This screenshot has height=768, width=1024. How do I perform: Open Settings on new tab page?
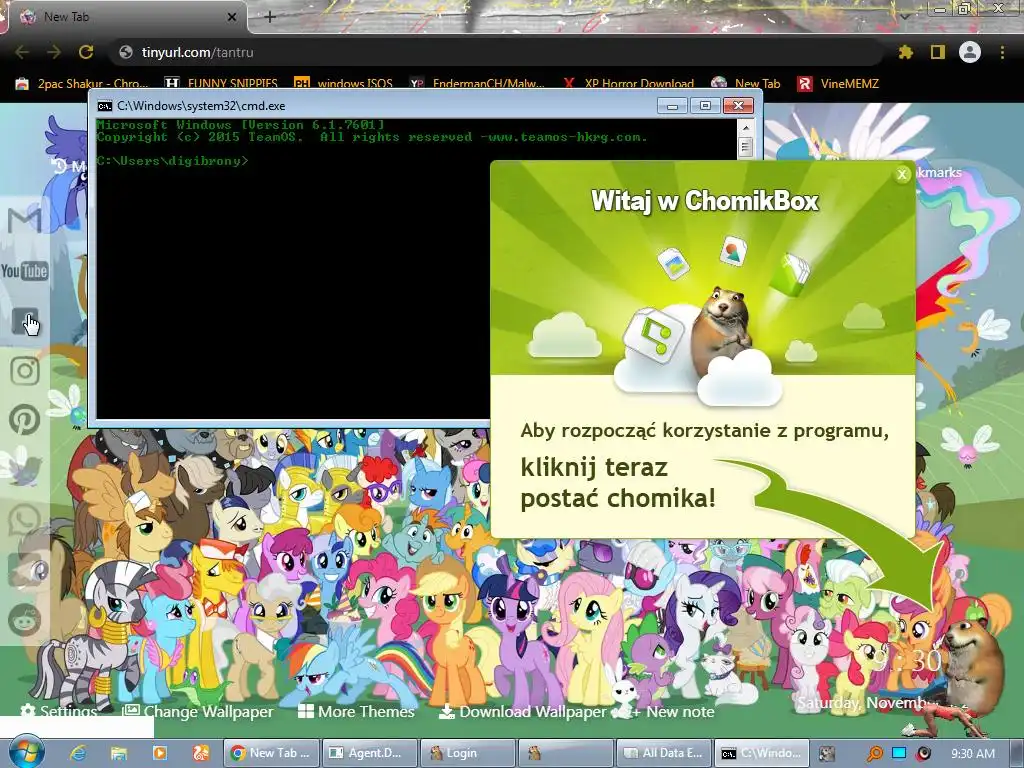[x=59, y=711]
